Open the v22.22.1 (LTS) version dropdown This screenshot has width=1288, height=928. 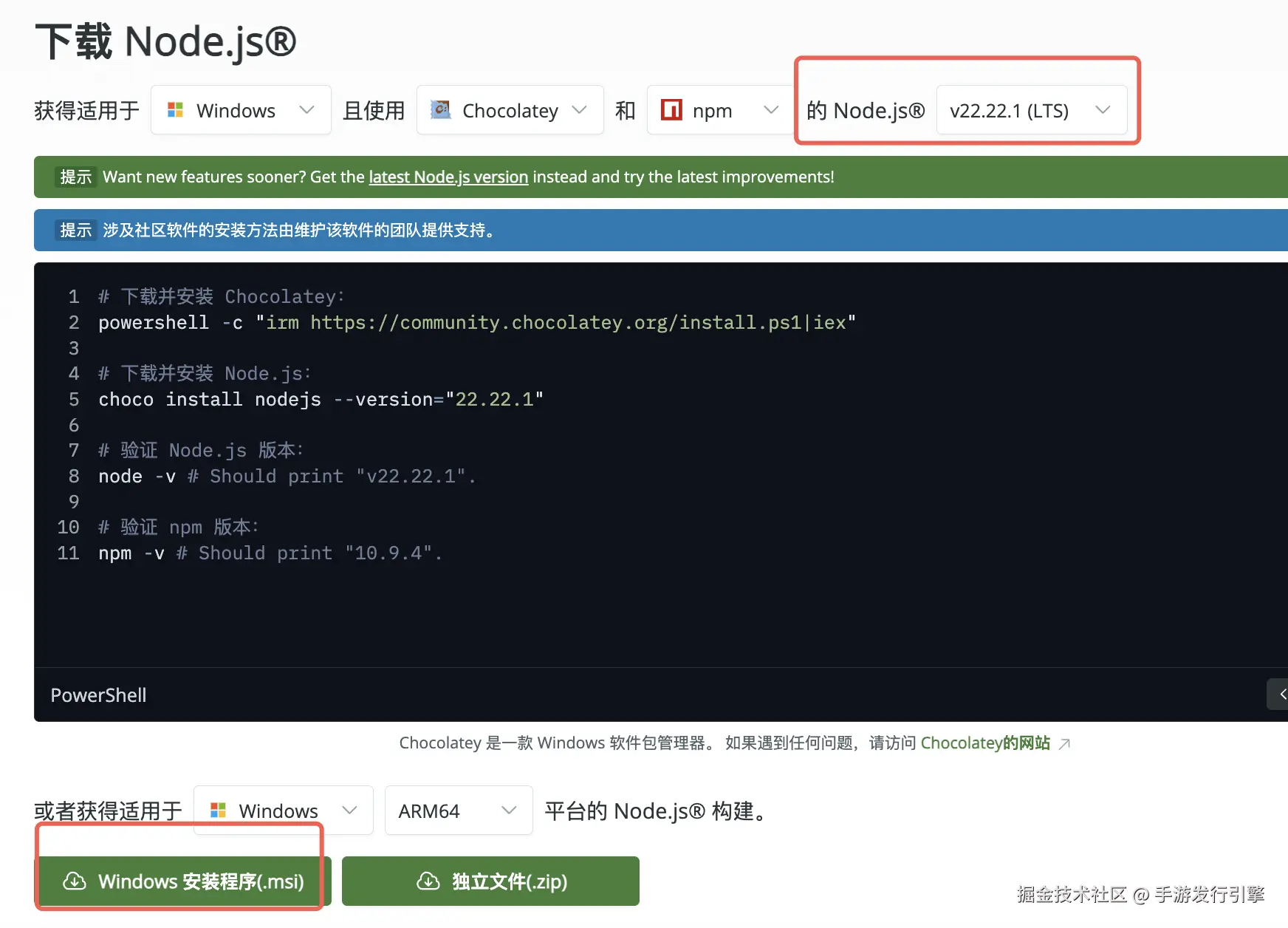point(1031,110)
